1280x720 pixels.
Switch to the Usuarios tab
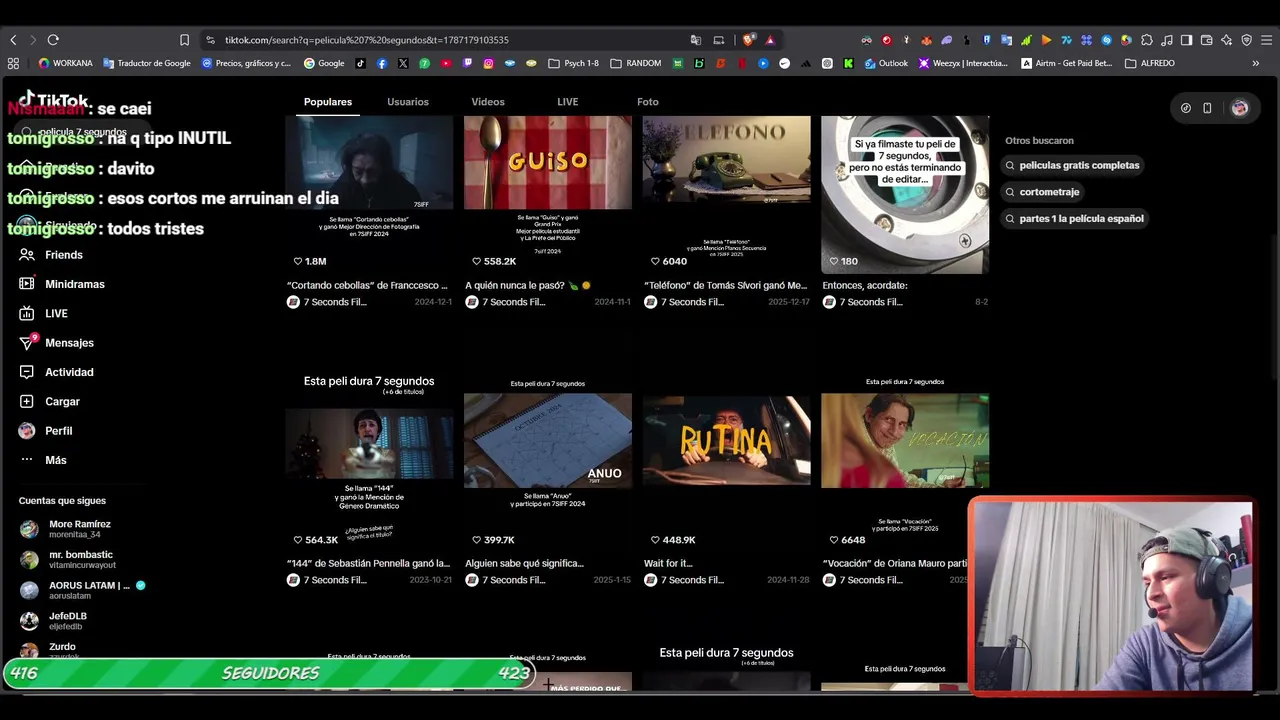click(x=408, y=102)
